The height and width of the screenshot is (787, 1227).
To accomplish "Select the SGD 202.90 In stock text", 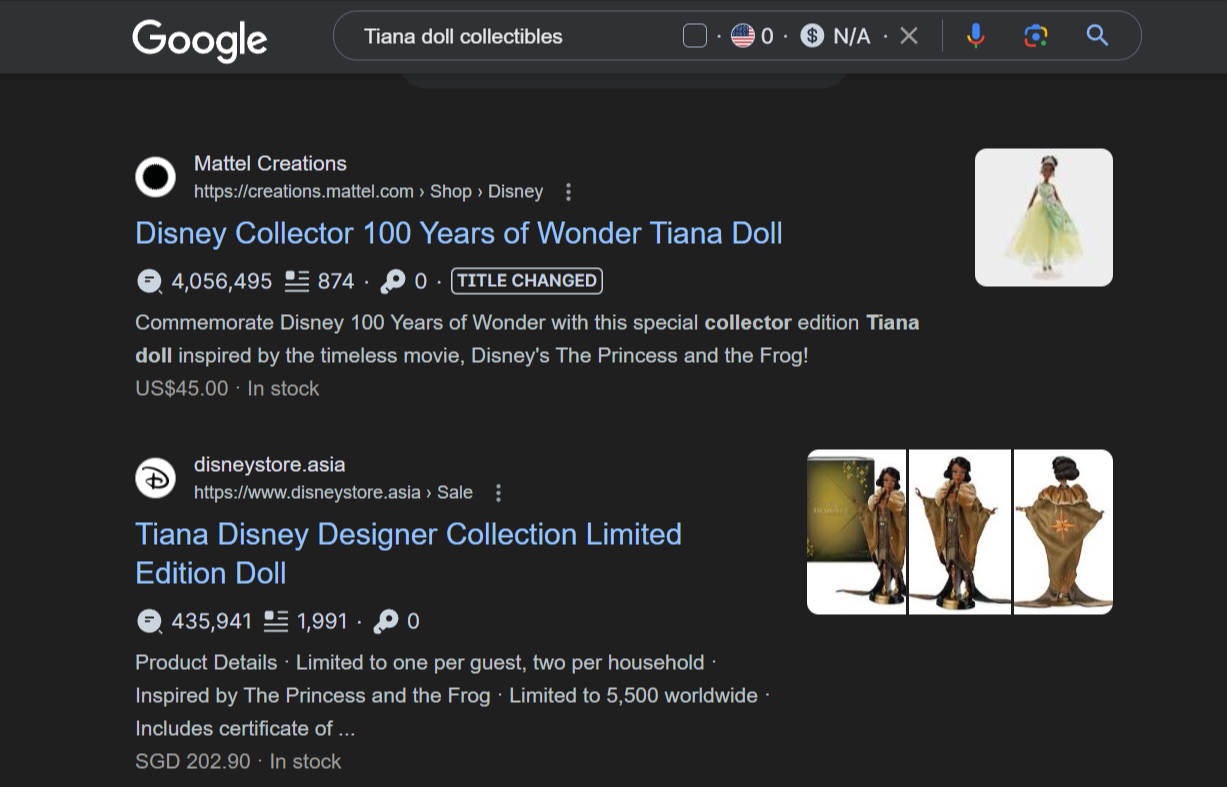I will 238,761.
